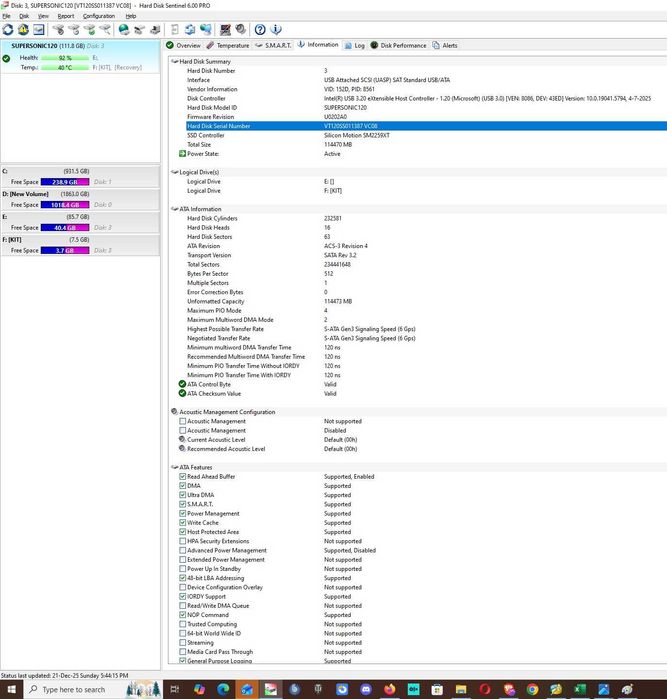The height and width of the screenshot is (699, 667).
Task: Open the Disk menu
Action: point(24,16)
